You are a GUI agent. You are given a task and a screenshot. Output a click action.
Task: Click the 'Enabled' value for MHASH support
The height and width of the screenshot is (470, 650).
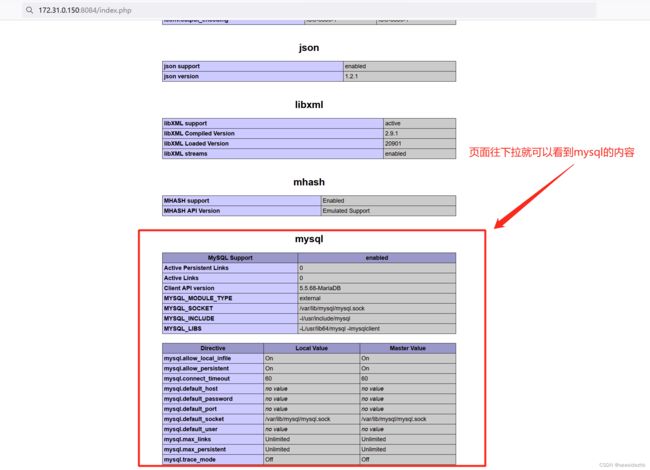pyautogui.click(x=388, y=201)
